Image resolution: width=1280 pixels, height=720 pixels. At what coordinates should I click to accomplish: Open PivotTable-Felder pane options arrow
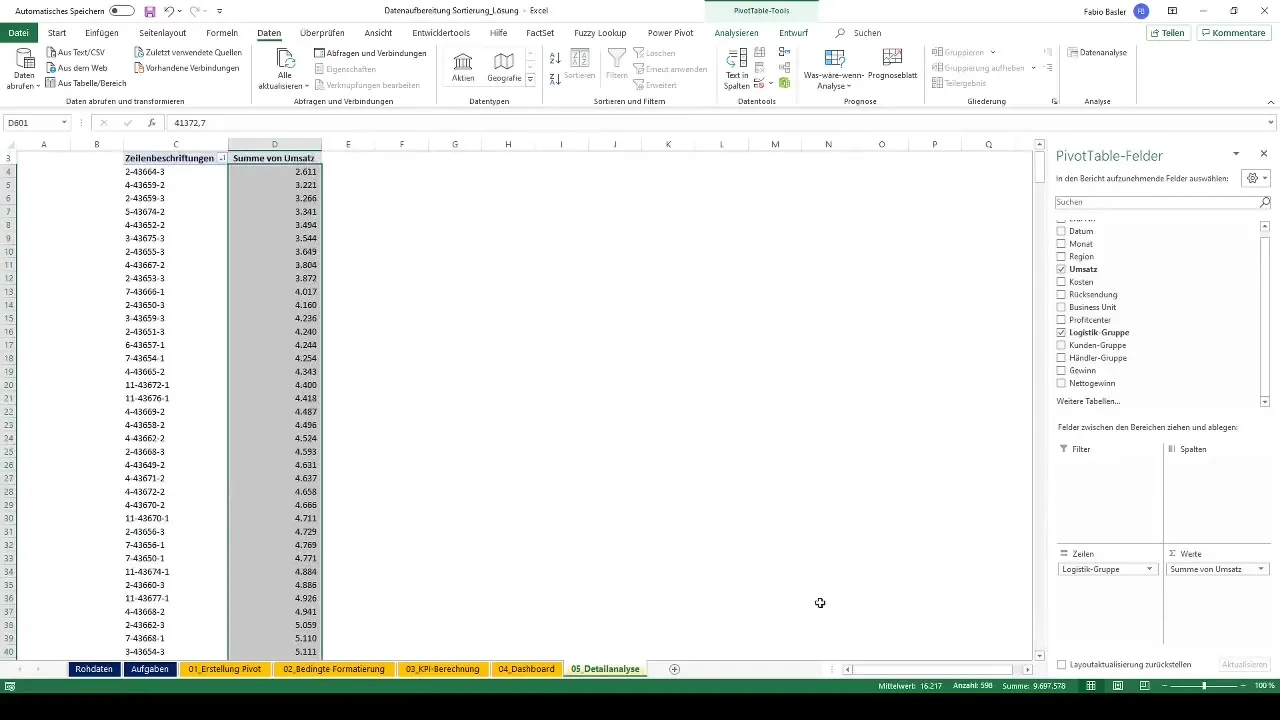[1236, 154]
